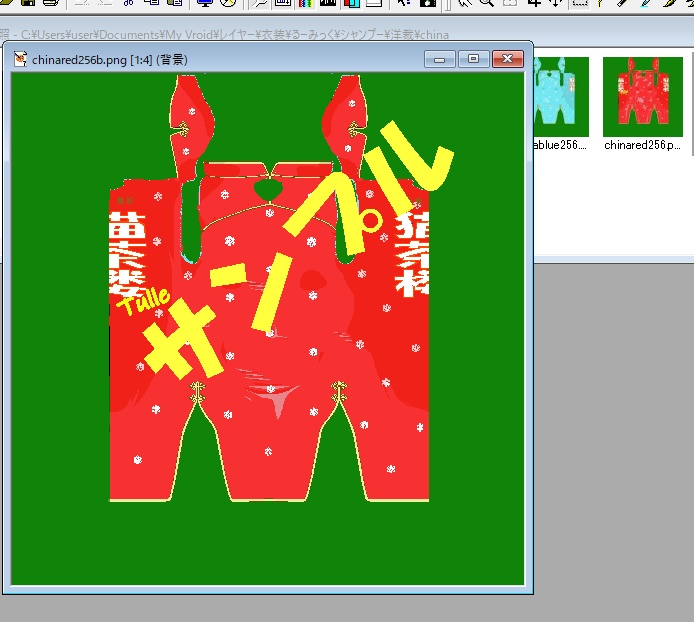Select the light blue dress thumbnail

point(561,97)
